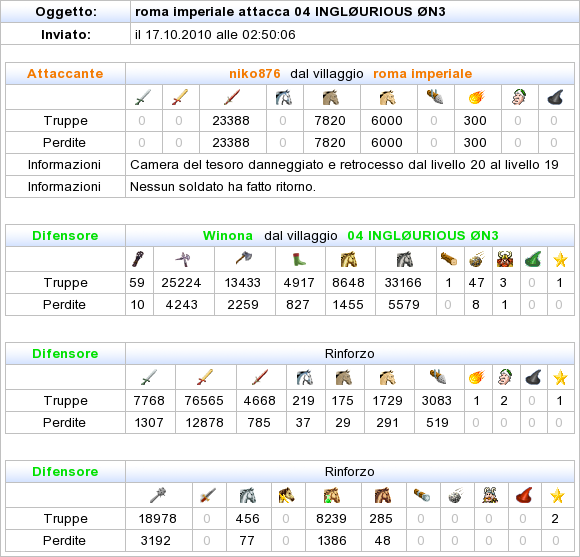Viewport: 580px width, 557px height.
Task: Click the Paladin horse icon above 8648
Action: (x=349, y=259)
